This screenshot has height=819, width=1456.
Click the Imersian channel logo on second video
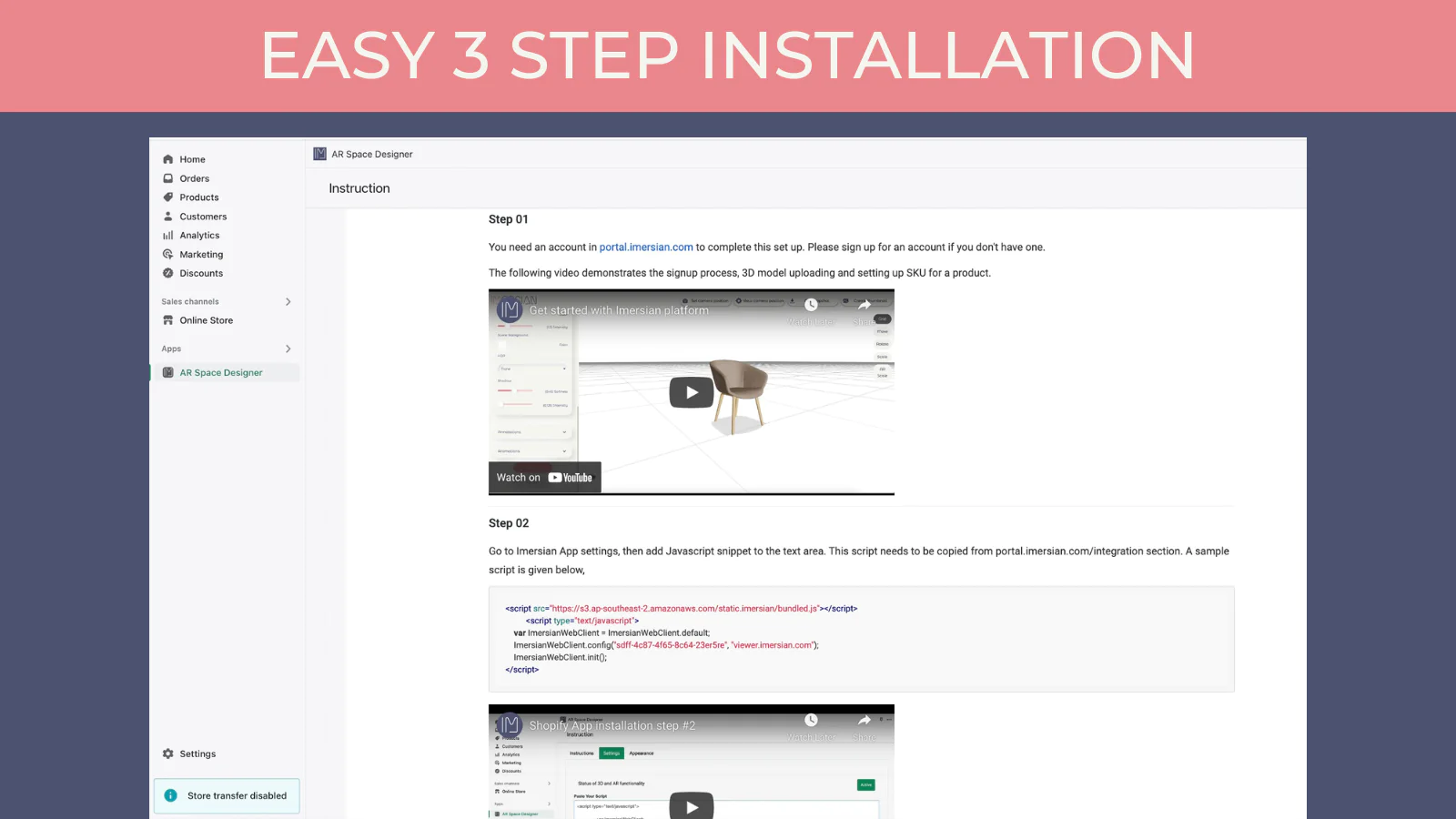point(510,725)
